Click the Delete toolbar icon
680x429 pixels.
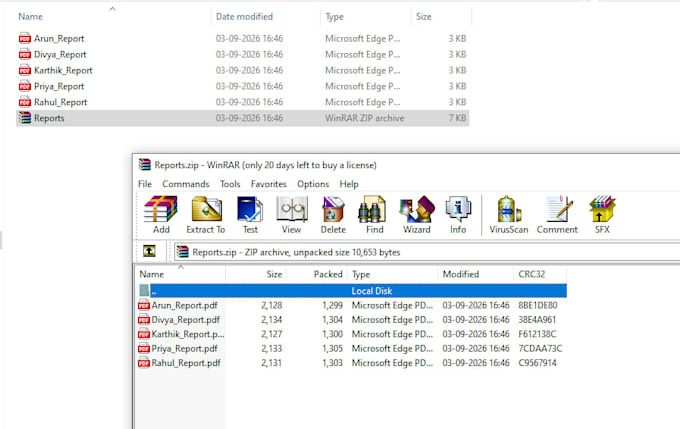click(x=333, y=215)
